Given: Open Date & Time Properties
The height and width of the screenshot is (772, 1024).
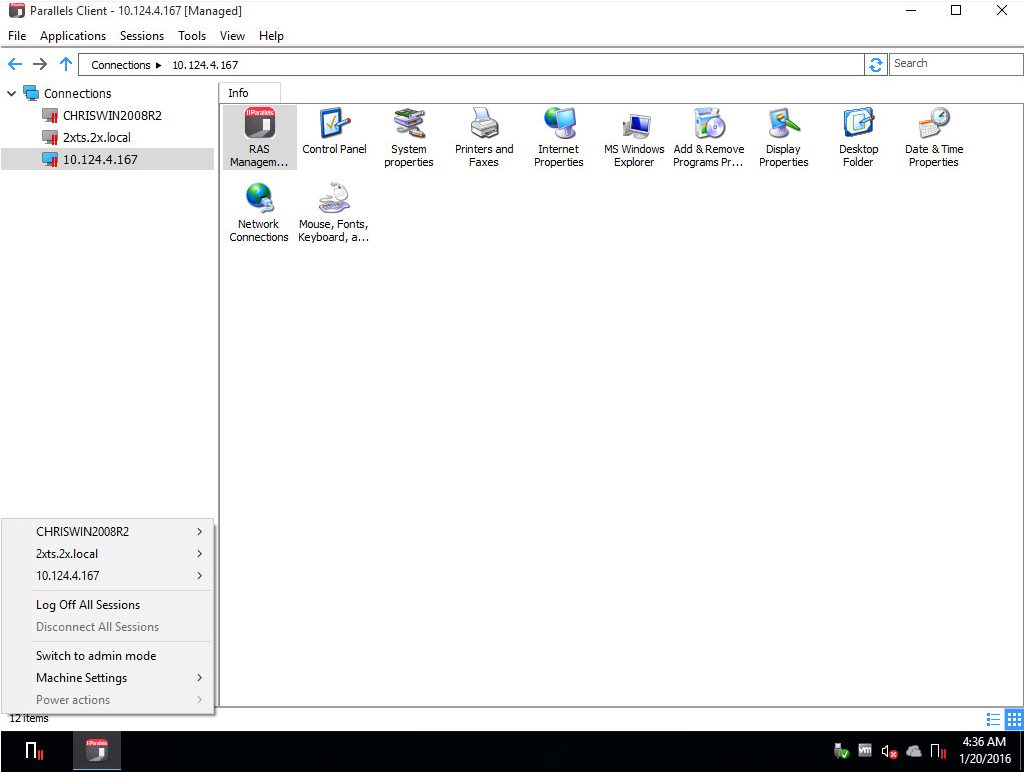Looking at the screenshot, I should pos(933,137).
